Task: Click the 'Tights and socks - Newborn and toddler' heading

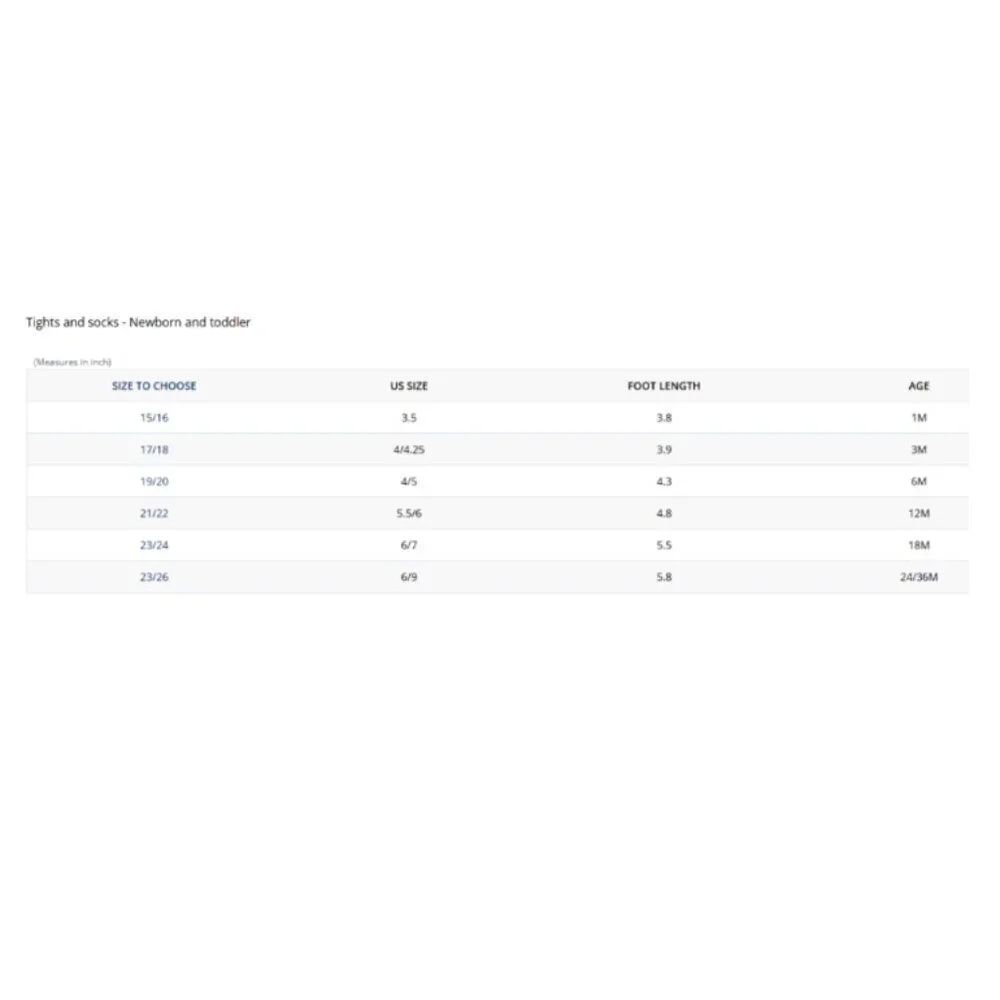Action: pos(138,322)
